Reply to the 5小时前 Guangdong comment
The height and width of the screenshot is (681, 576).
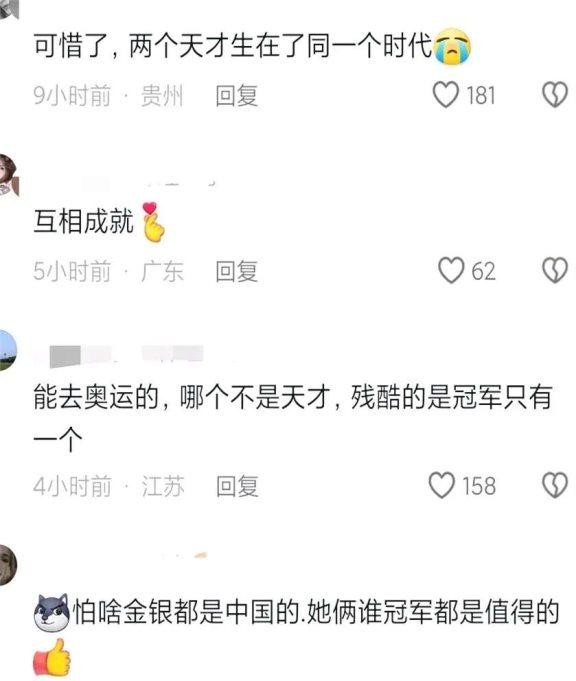237,271
